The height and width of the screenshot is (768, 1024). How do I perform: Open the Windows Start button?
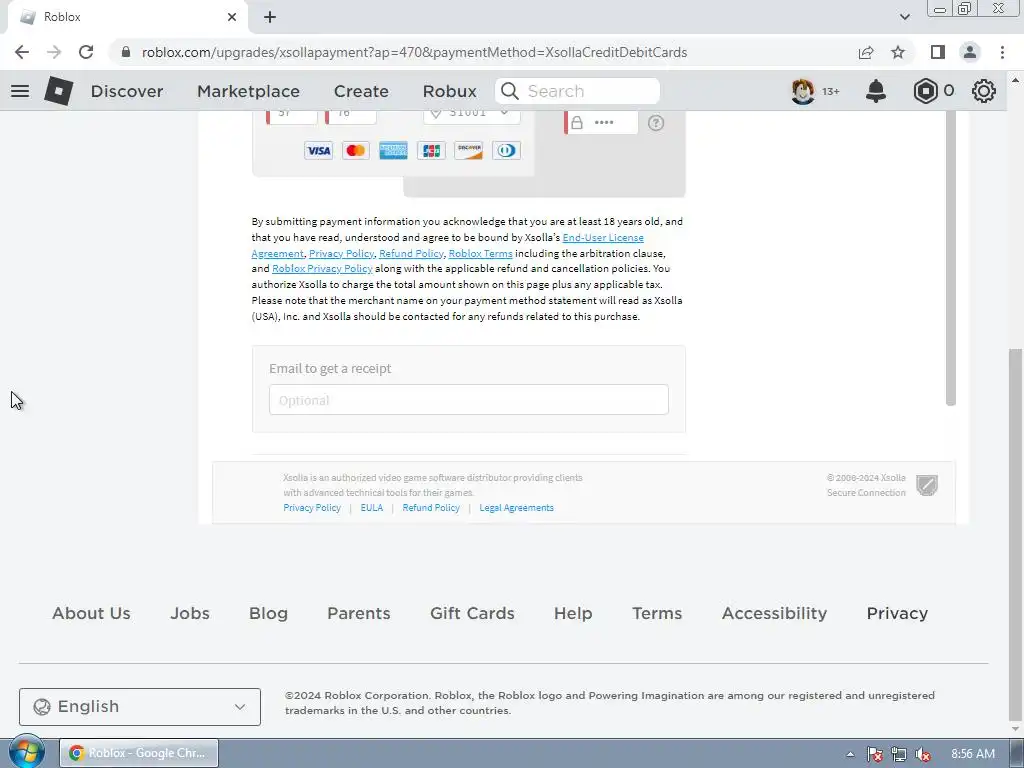pyautogui.click(x=26, y=752)
